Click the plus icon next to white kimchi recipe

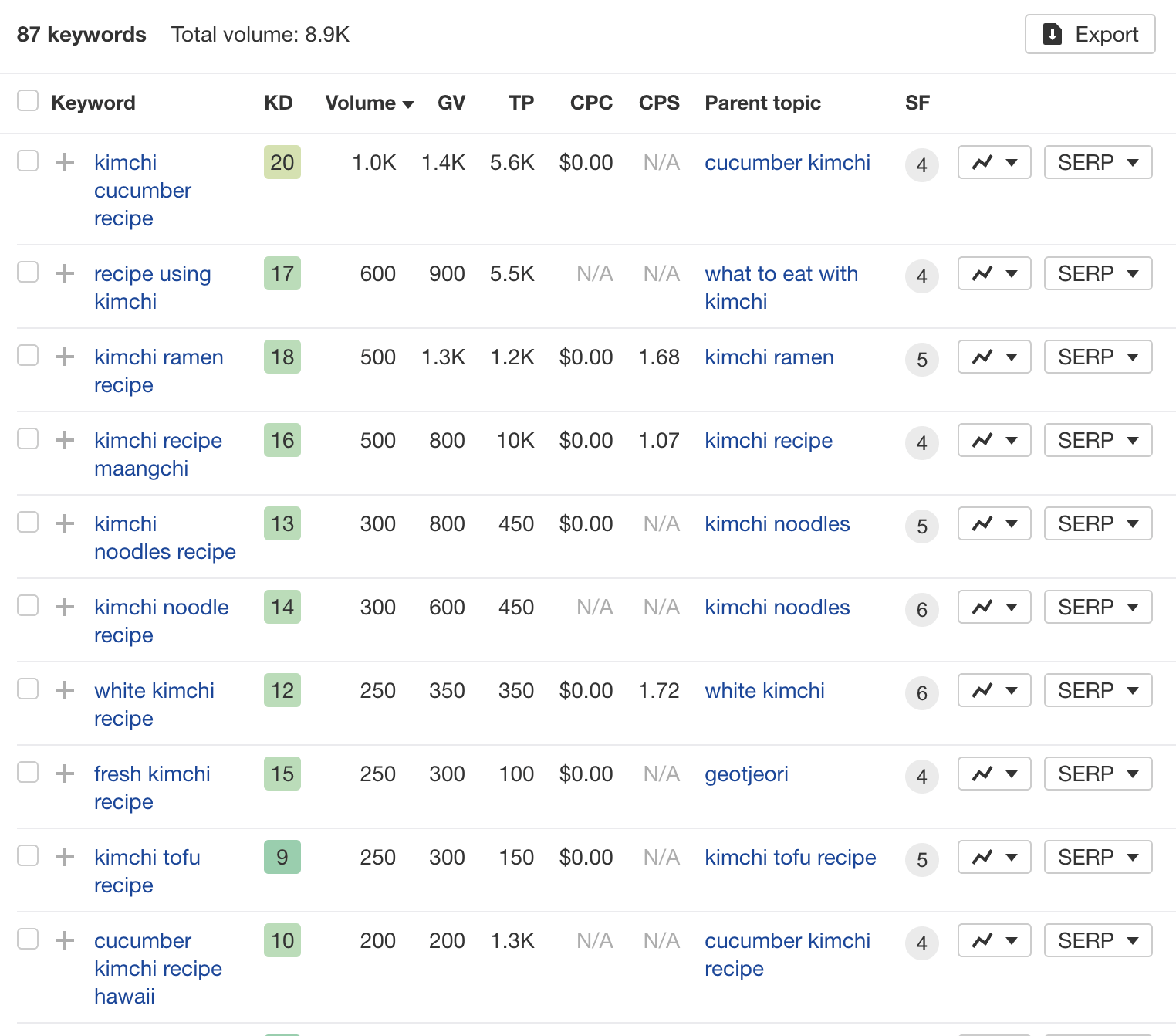coord(64,689)
